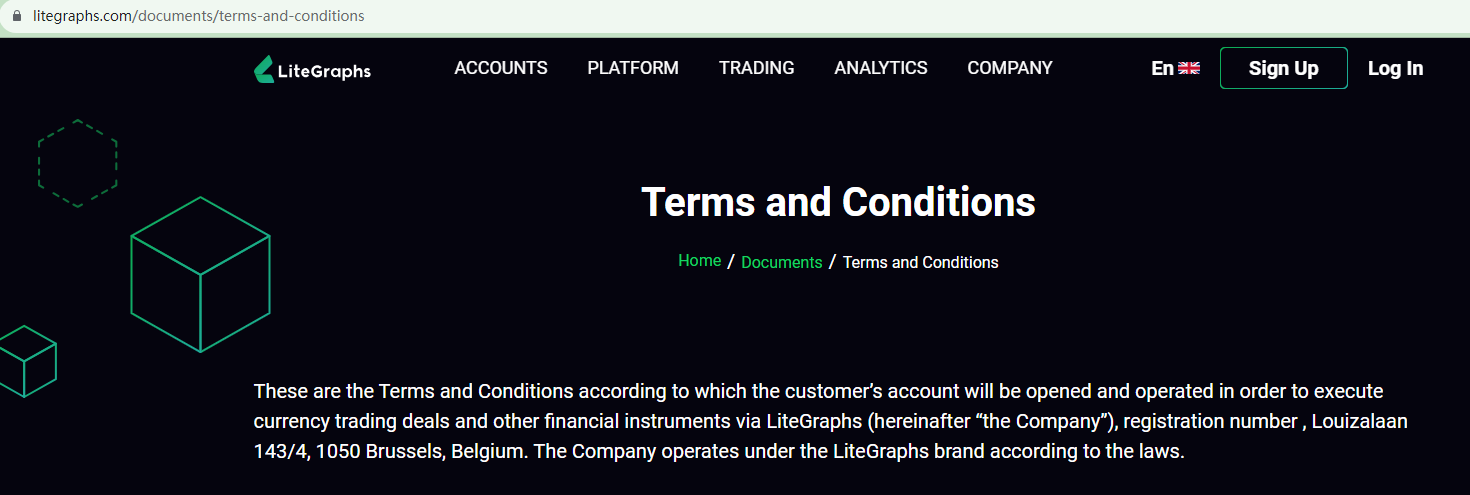This screenshot has width=1470, height=495.
Task: Click the green LiteGraphs logo mark
Action: tap(264, 69)
